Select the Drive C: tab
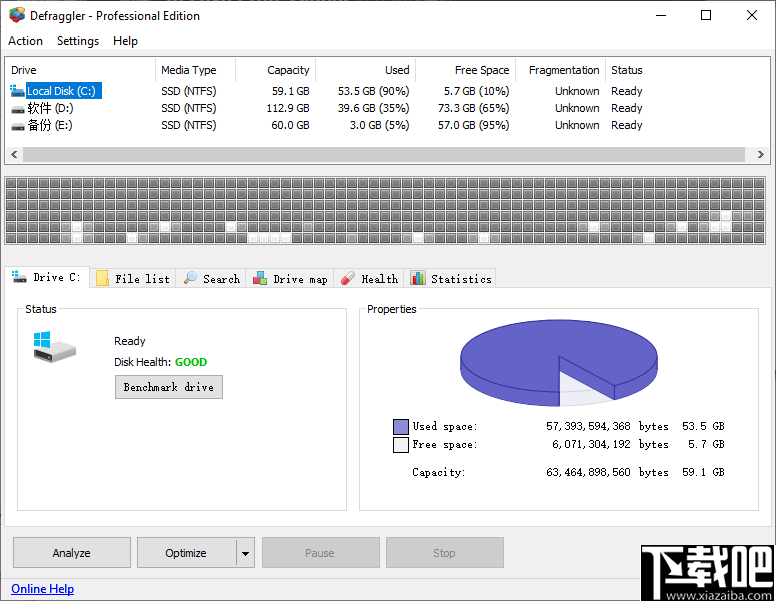Screen dimensions: 776x601 [47, 277]
